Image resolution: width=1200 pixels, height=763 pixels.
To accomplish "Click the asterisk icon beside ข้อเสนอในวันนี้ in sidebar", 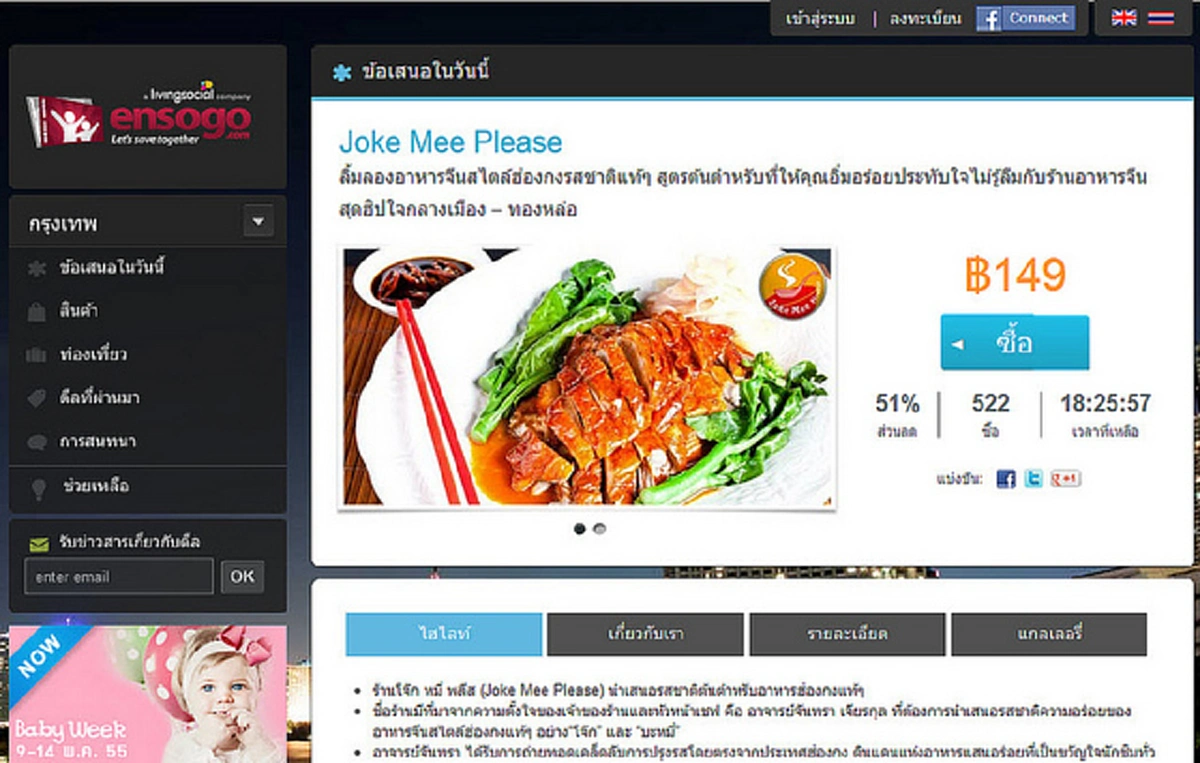I will pyautogui.click(x=37, y=268).
